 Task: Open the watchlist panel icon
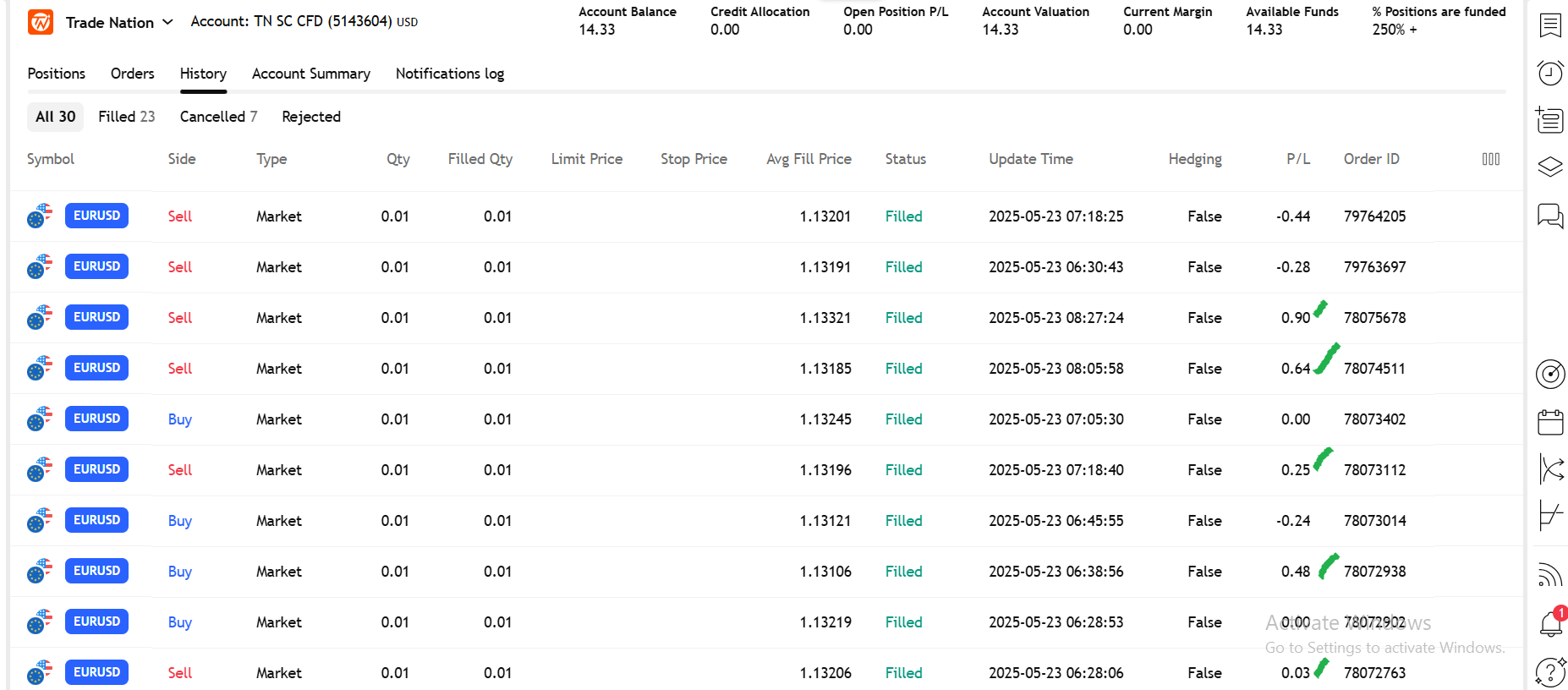[1549, 26]
